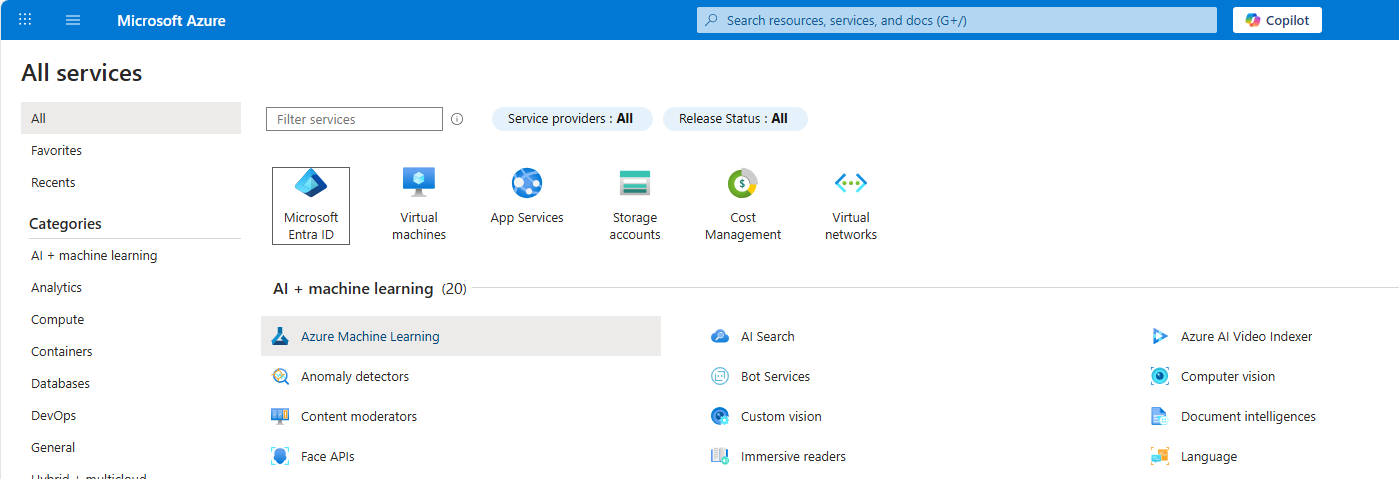Click the Custom vision icon
The image size is (1399, 479).
tap(720, 417)
